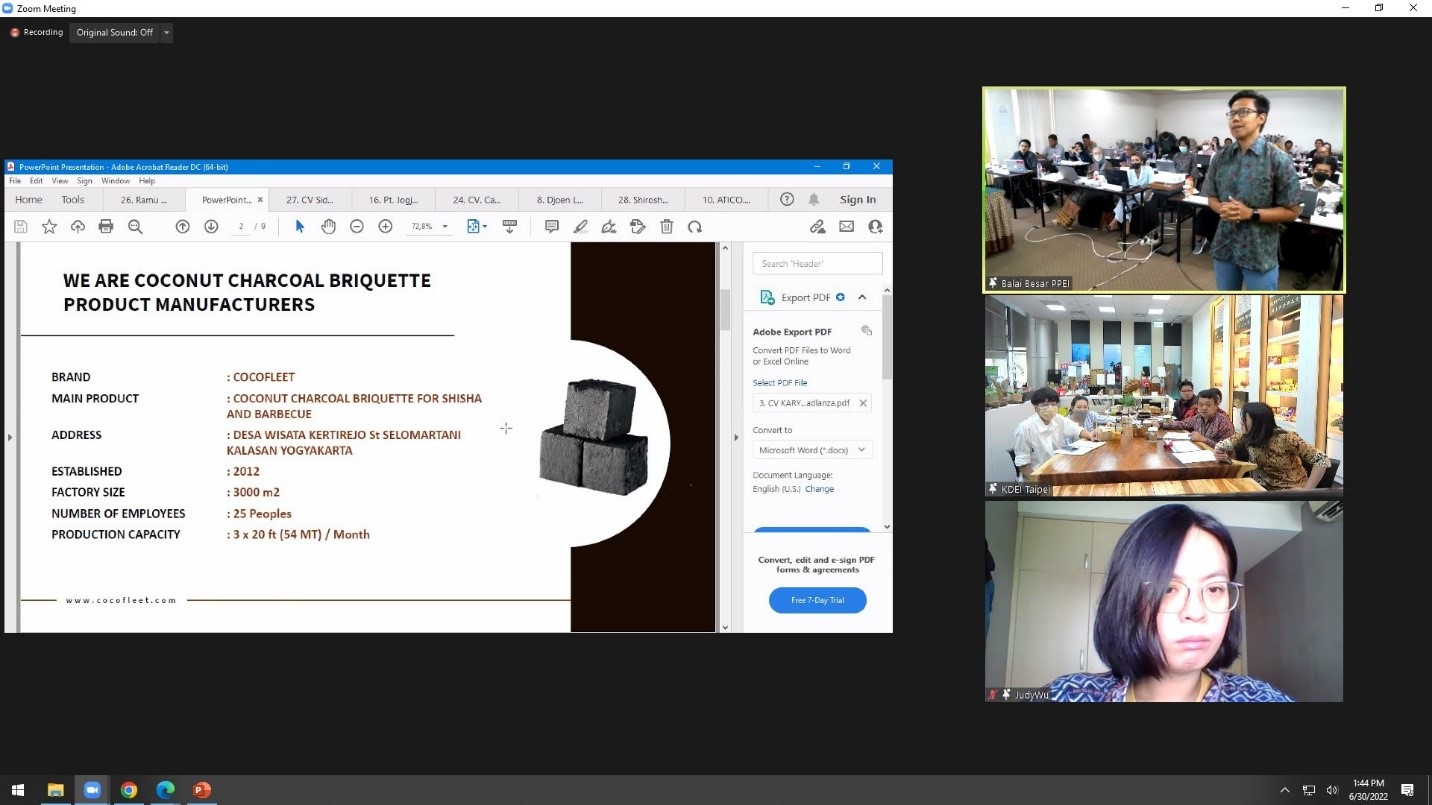Click the cloud upload icon in Acrobat
Image resolution: width=1432 pixels, height=805 pixels.
(x=77, y=227)
